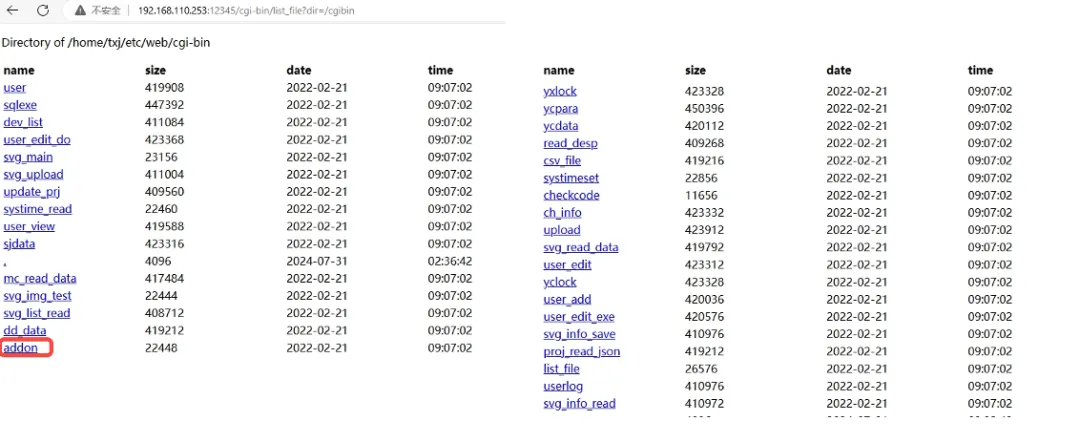
Task: Open the dd_data link
Action: 24,330
